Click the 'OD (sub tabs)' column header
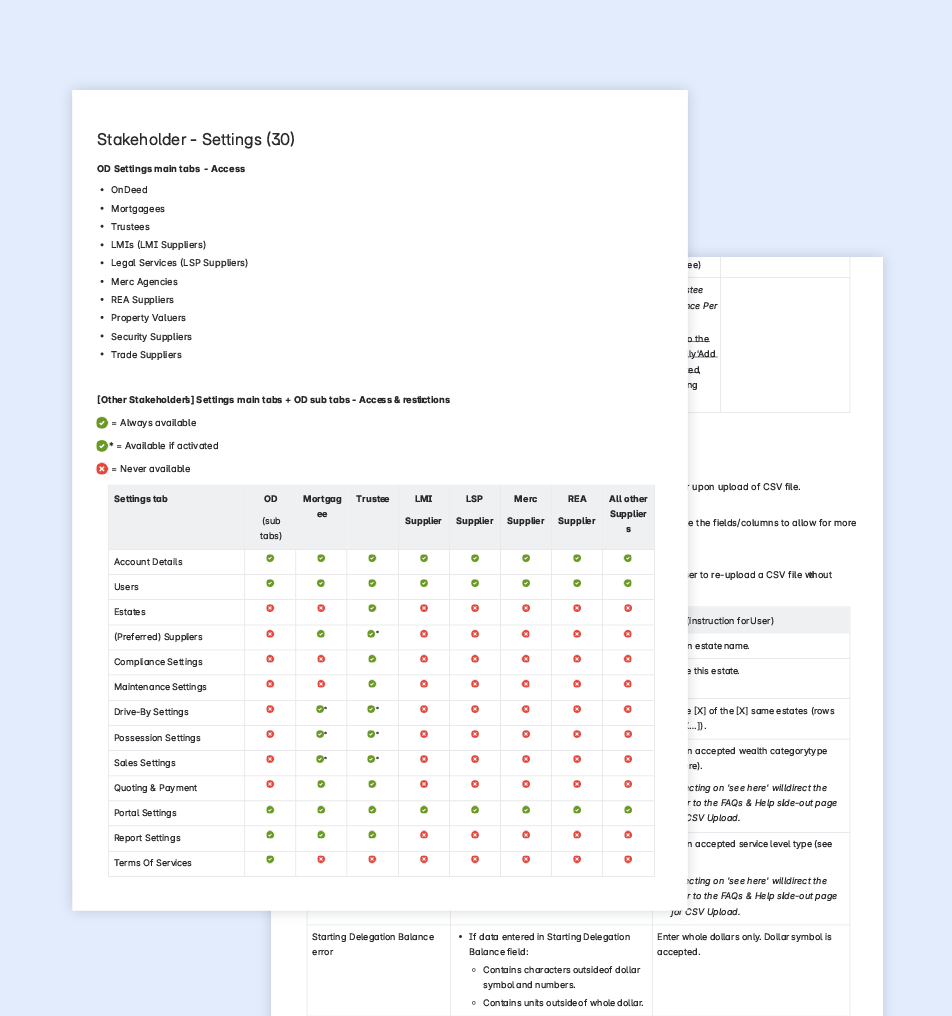 270,517
